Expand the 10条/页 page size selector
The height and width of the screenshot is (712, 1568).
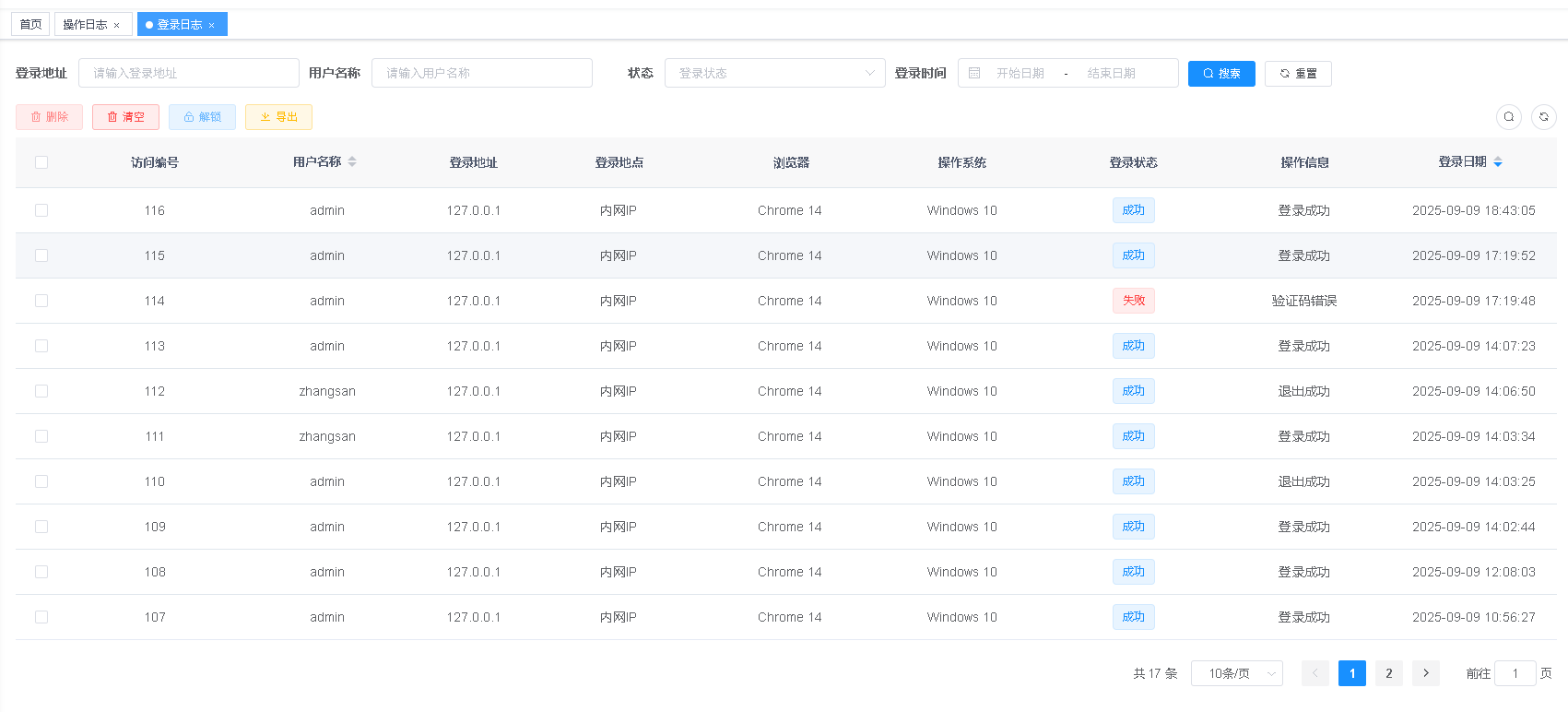(x=1236, y=673)
